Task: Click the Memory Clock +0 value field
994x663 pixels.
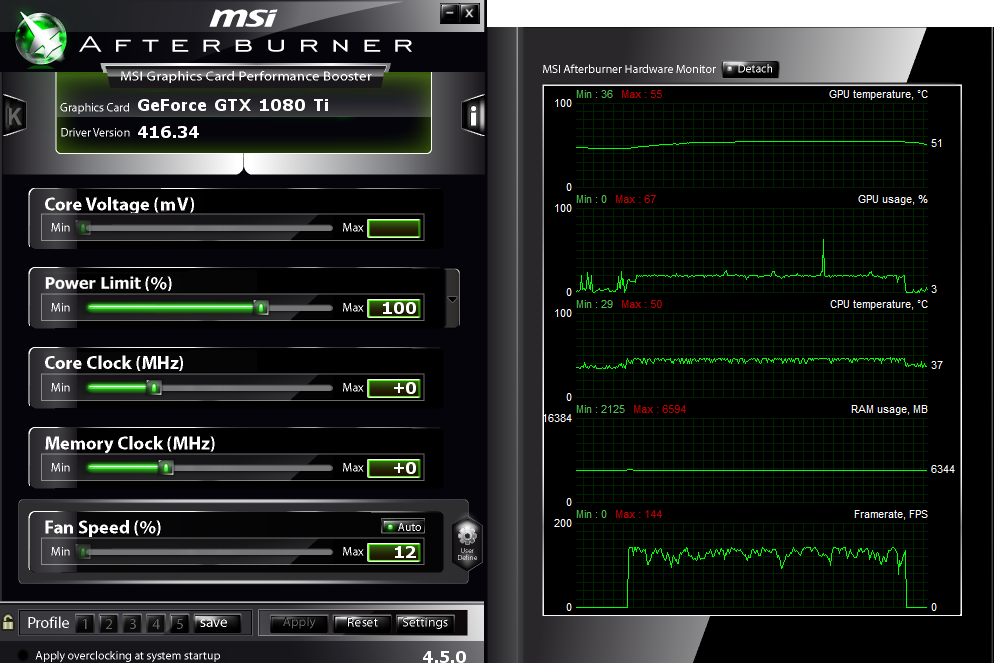Action: [x=394, y=468]
